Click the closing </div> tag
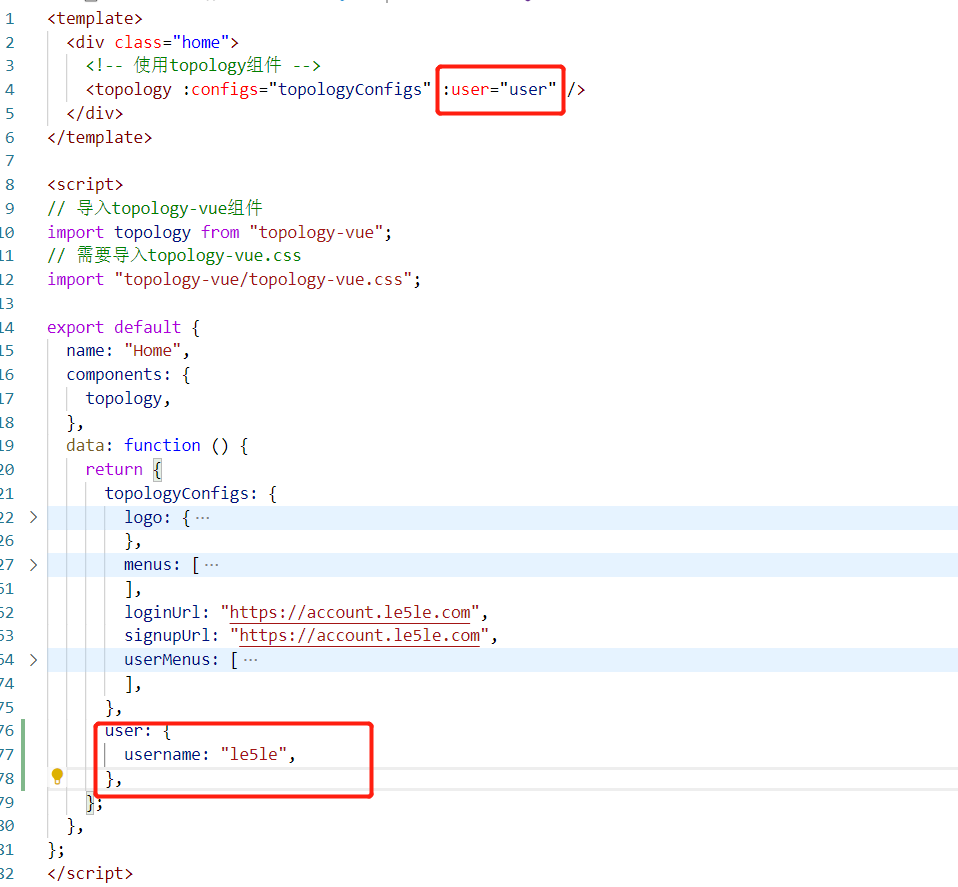Image resolution: width=958 pixels, height=887 pixels. click(95, 114)
